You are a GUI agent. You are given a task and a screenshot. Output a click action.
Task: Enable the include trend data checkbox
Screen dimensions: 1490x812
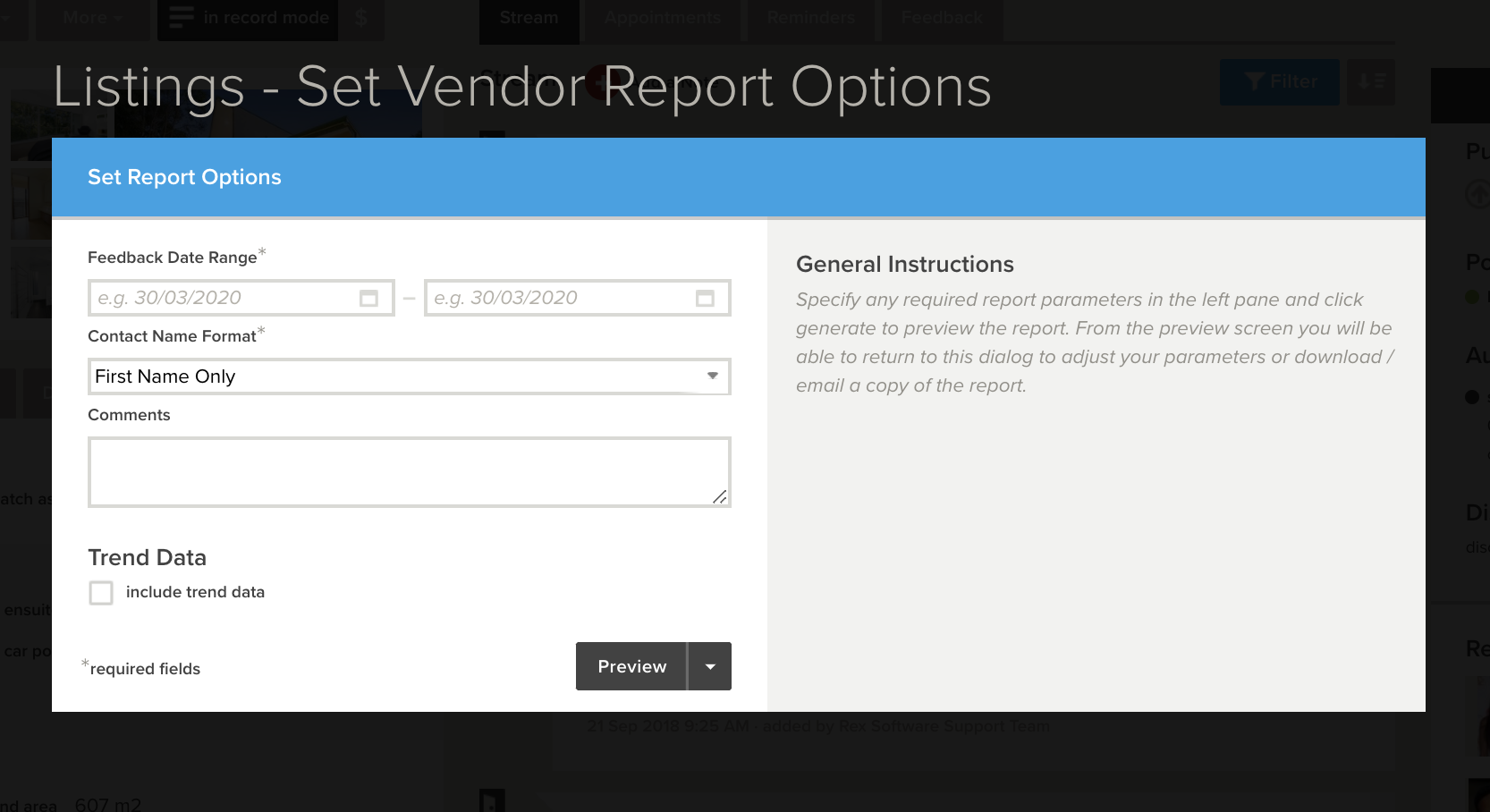click(101, 592)
